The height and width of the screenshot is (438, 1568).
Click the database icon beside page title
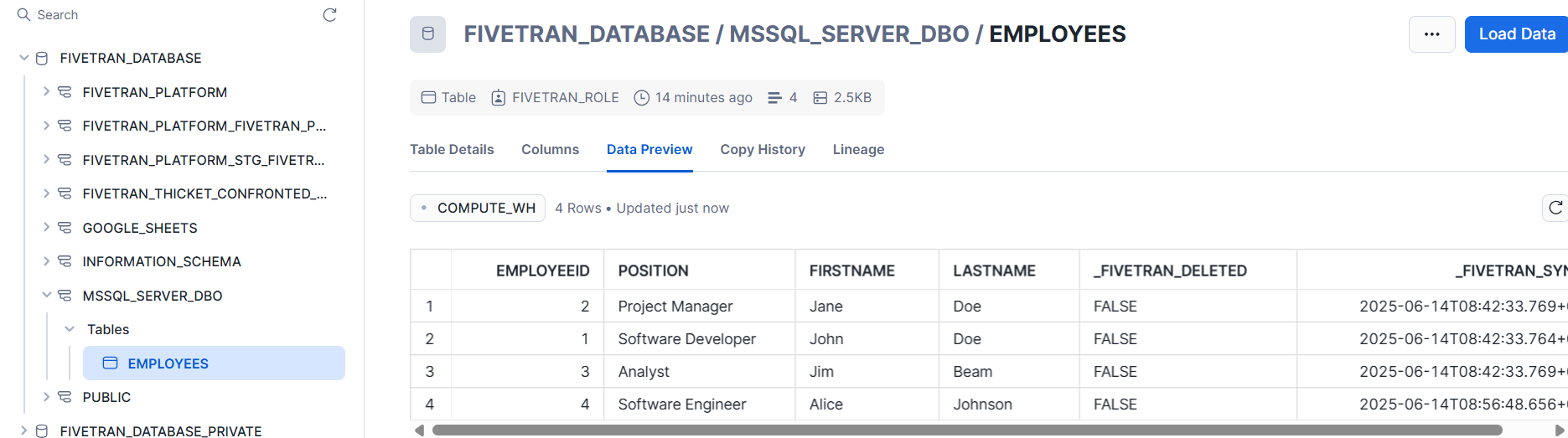click(x=427, y=34)
